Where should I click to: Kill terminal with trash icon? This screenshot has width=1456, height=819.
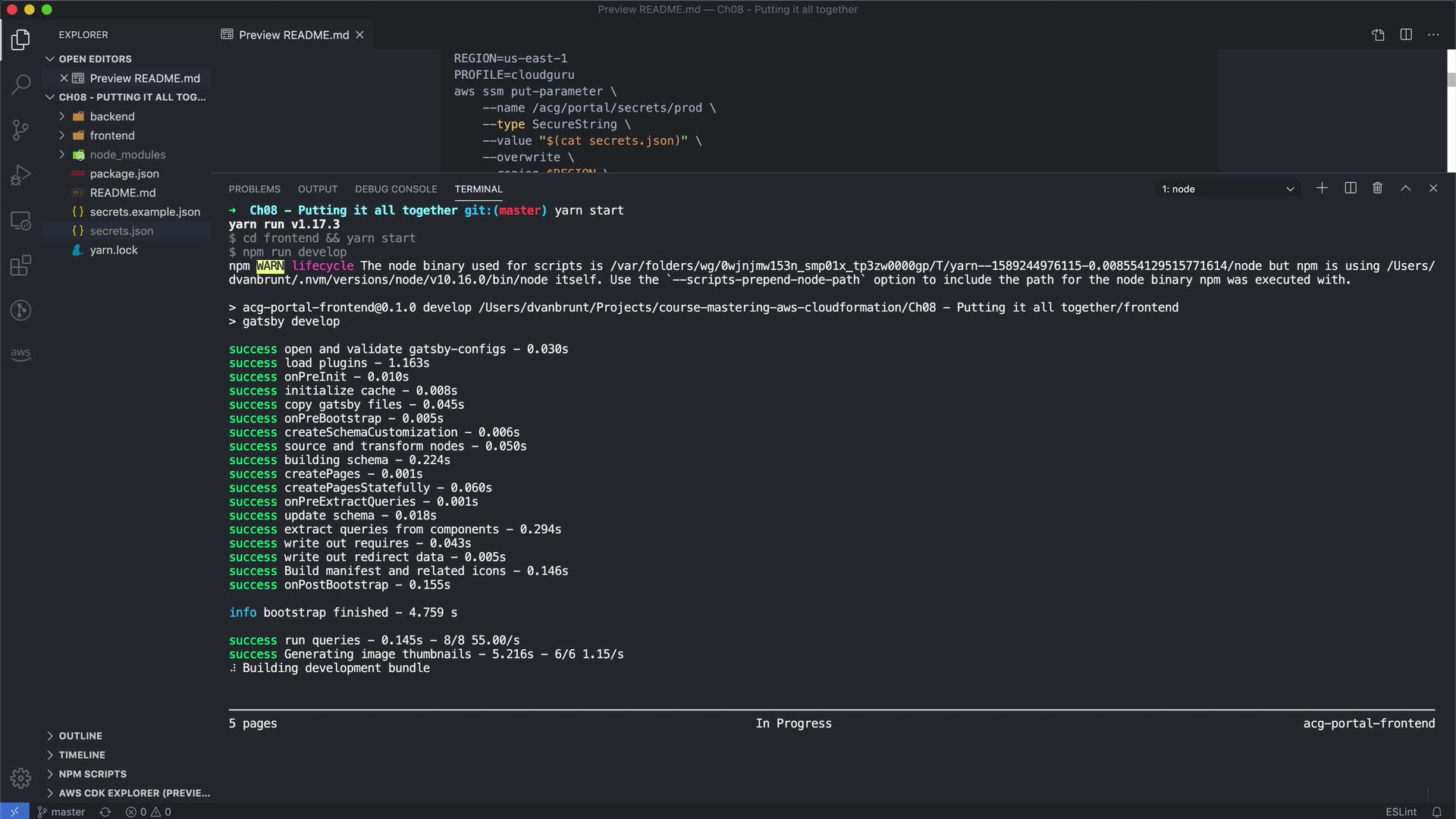tap(1377, 188)
